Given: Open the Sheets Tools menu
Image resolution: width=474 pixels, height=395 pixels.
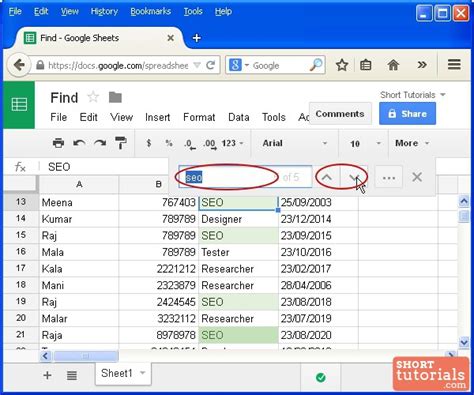Looking at the screenshot, I should (274, 117).
